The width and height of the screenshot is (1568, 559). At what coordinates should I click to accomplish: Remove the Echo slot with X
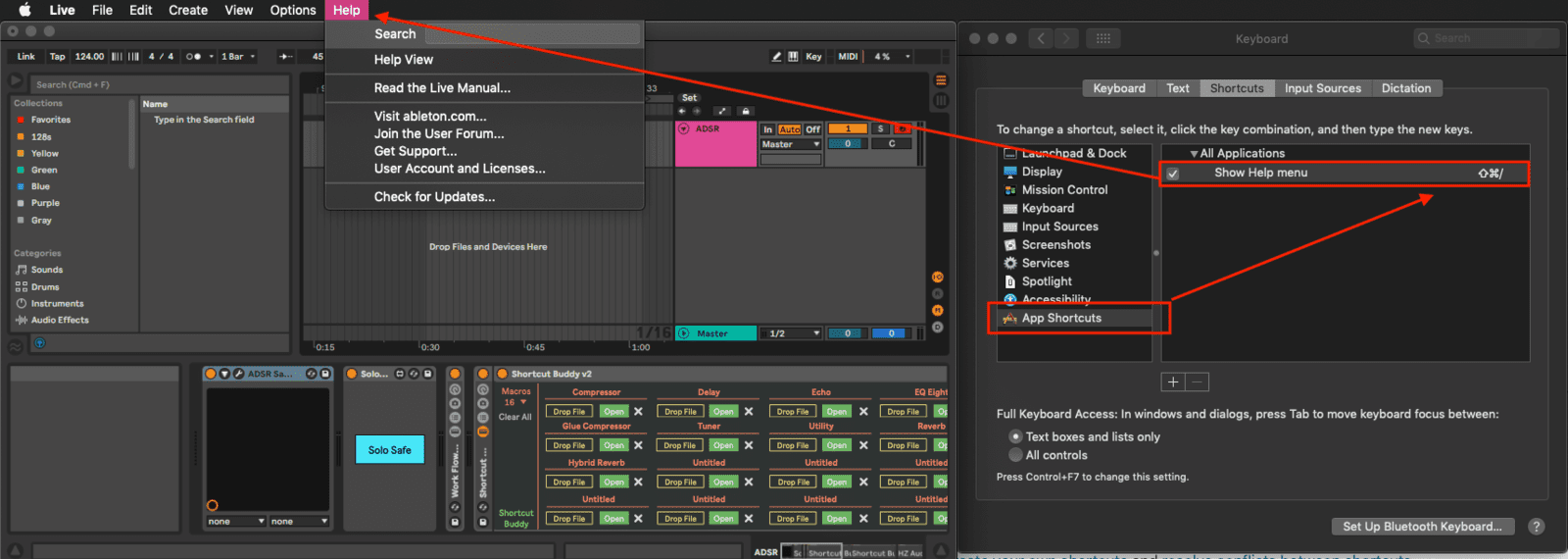pos(863,412)
